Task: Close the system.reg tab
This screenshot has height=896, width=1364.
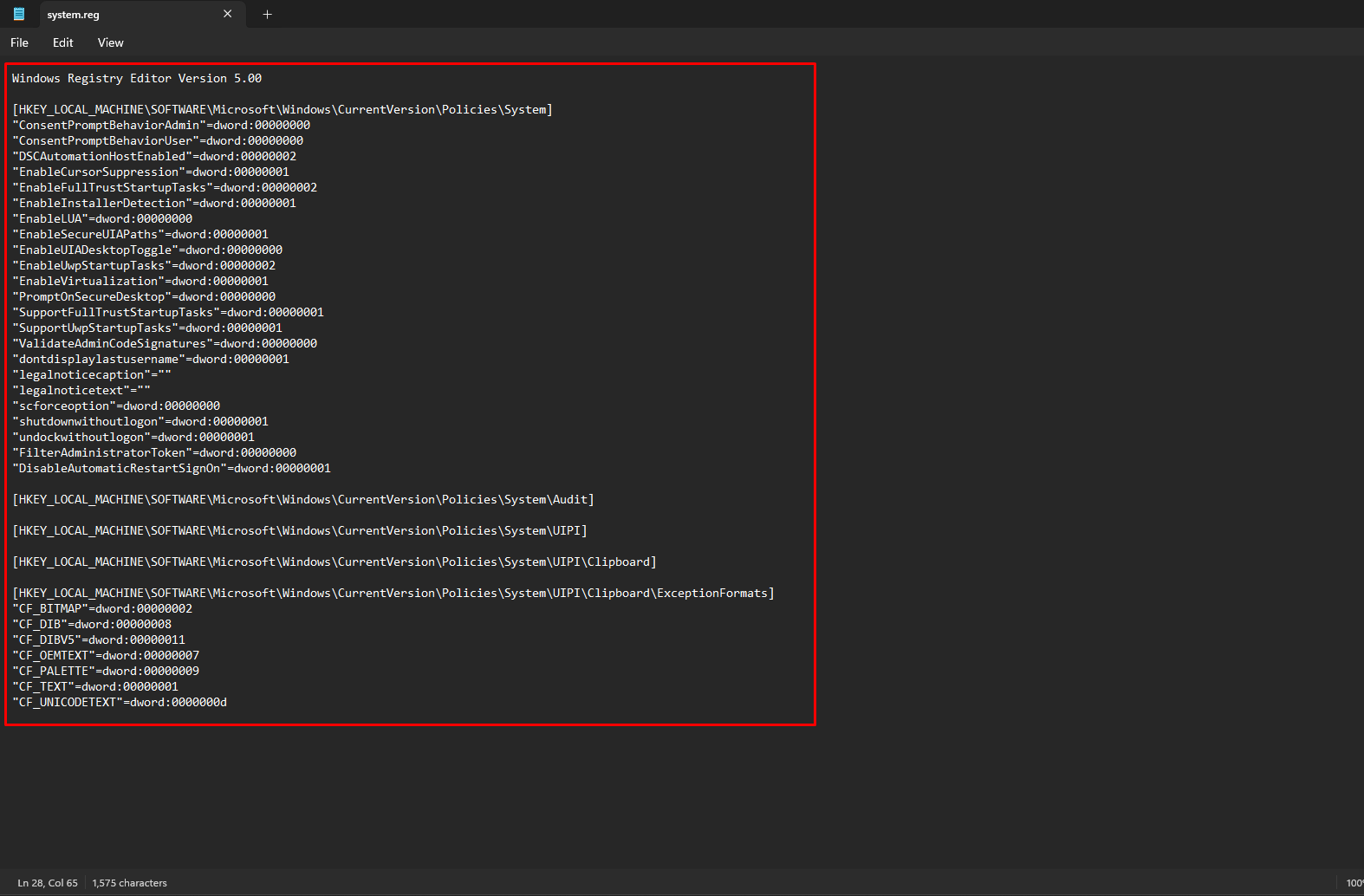Action: click(228, 14)
